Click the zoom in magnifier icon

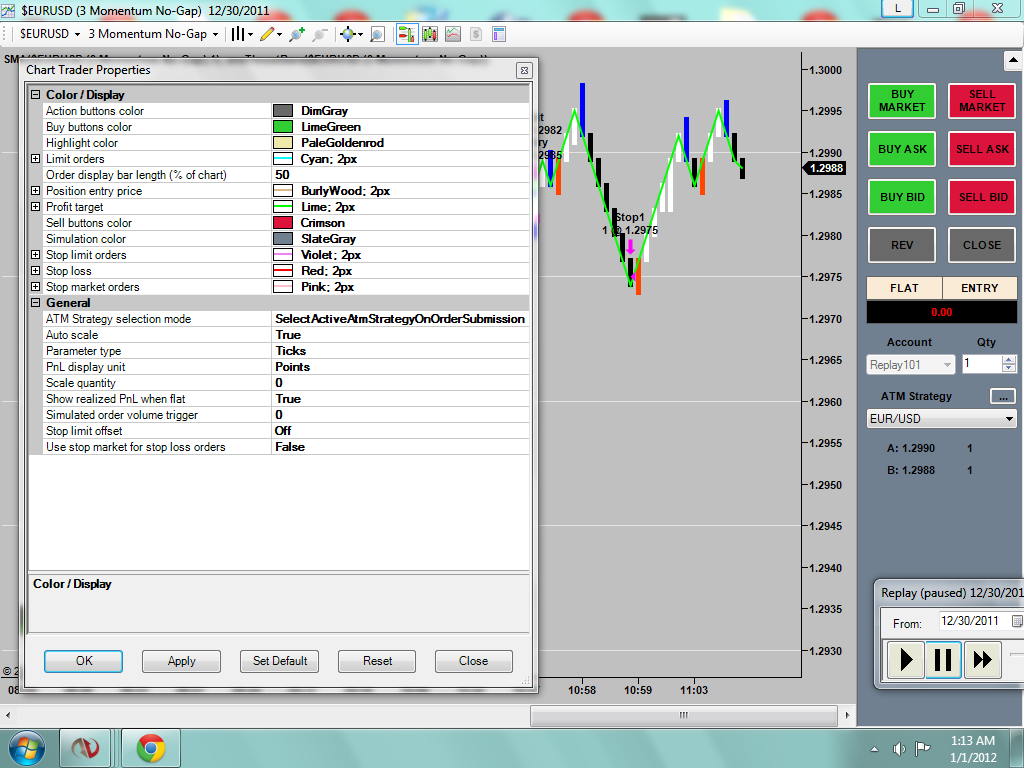(297, 34)
